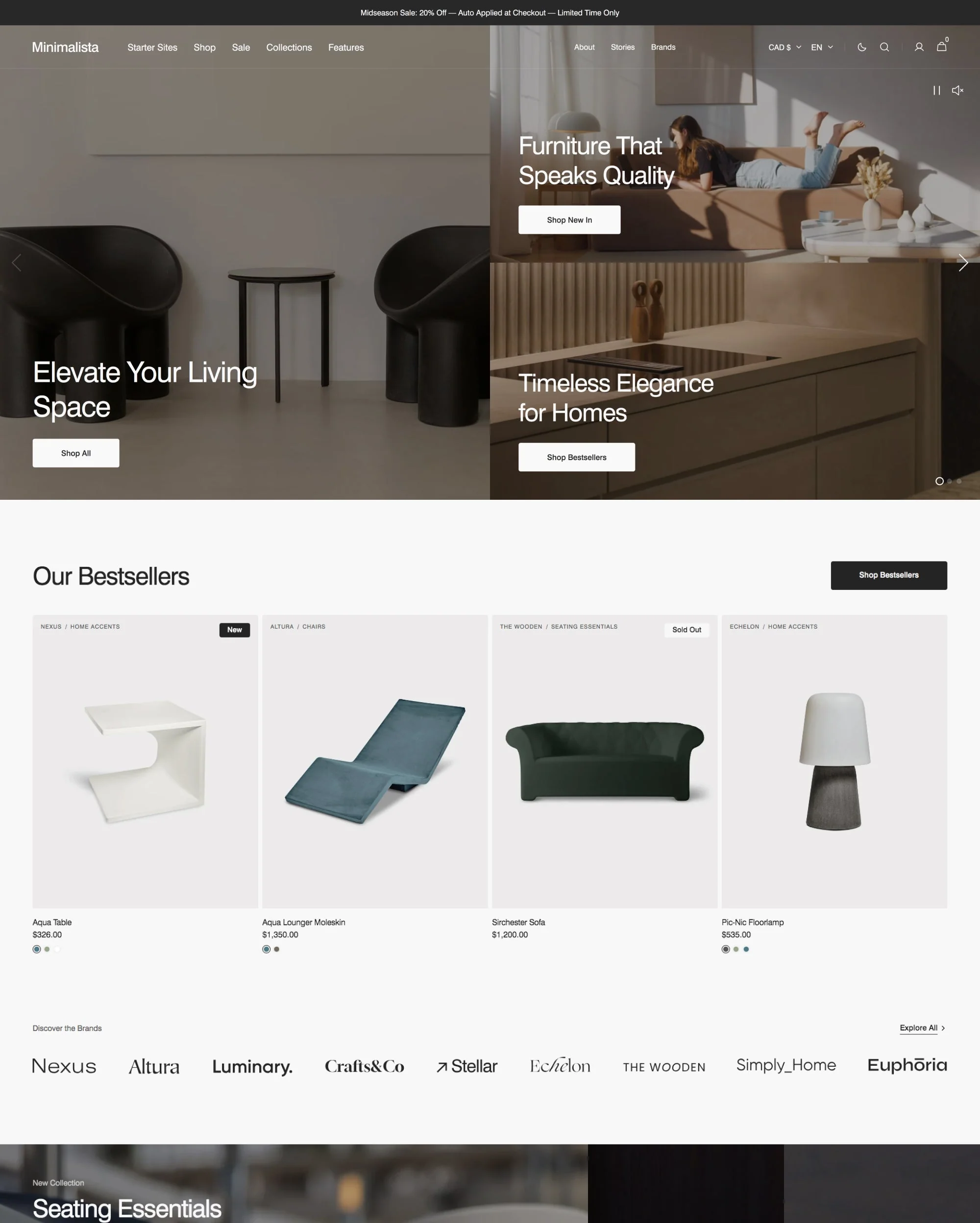Click the Shop menu item in navbar

[204, 47]
